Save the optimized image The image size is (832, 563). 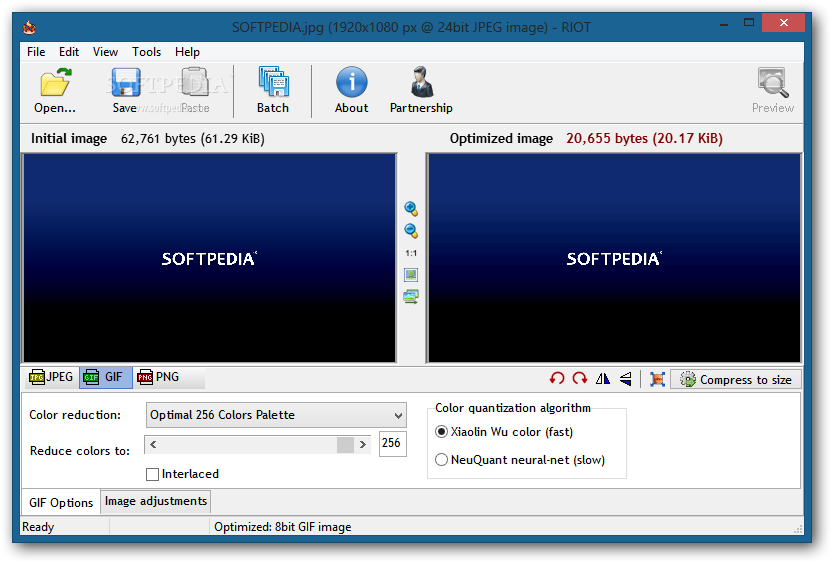click(x=125, y=90)
